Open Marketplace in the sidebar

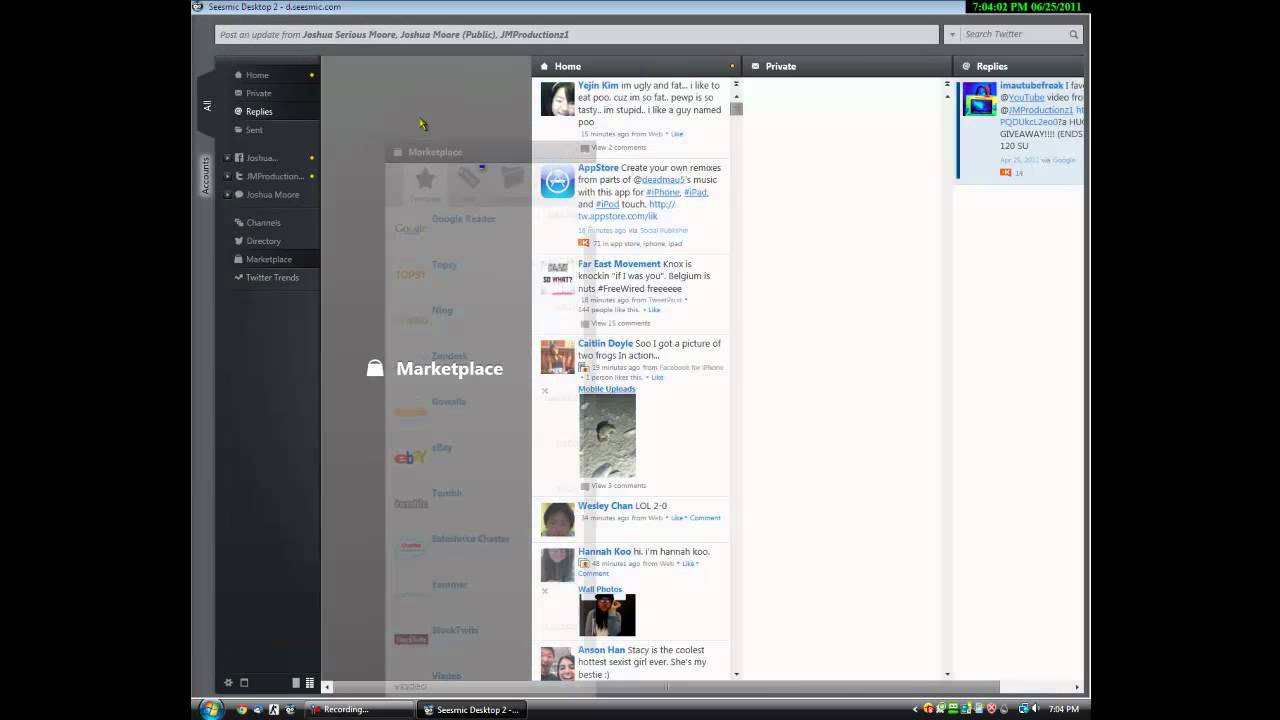267,259
